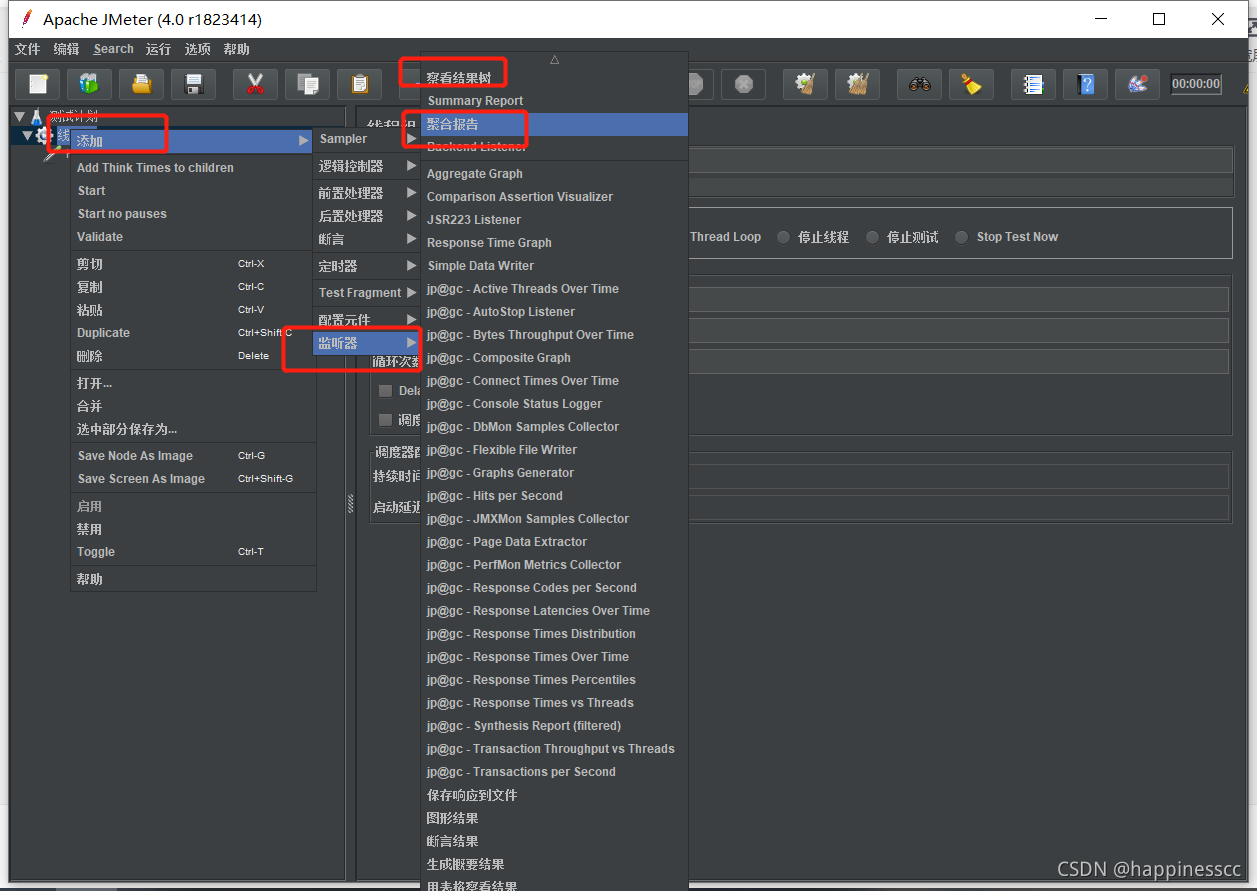Choose 察看结果树 listener
The height and width of the screenshot is (891, 1257).
[x=555, y=78]
